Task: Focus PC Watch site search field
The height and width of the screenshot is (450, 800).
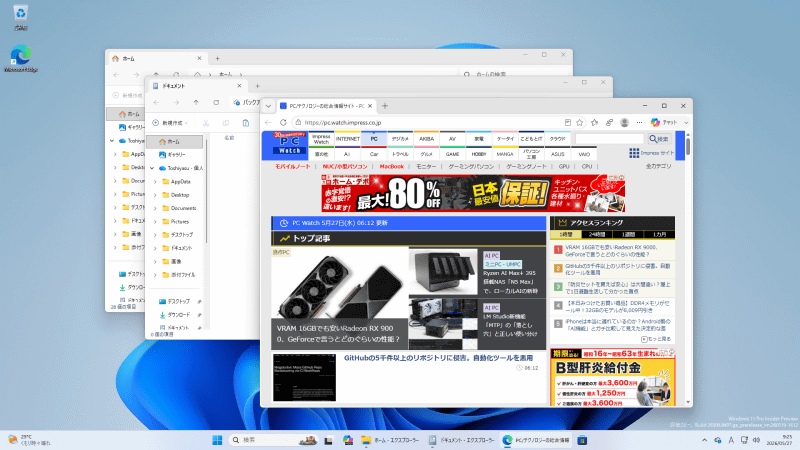Action: point(610,139)
